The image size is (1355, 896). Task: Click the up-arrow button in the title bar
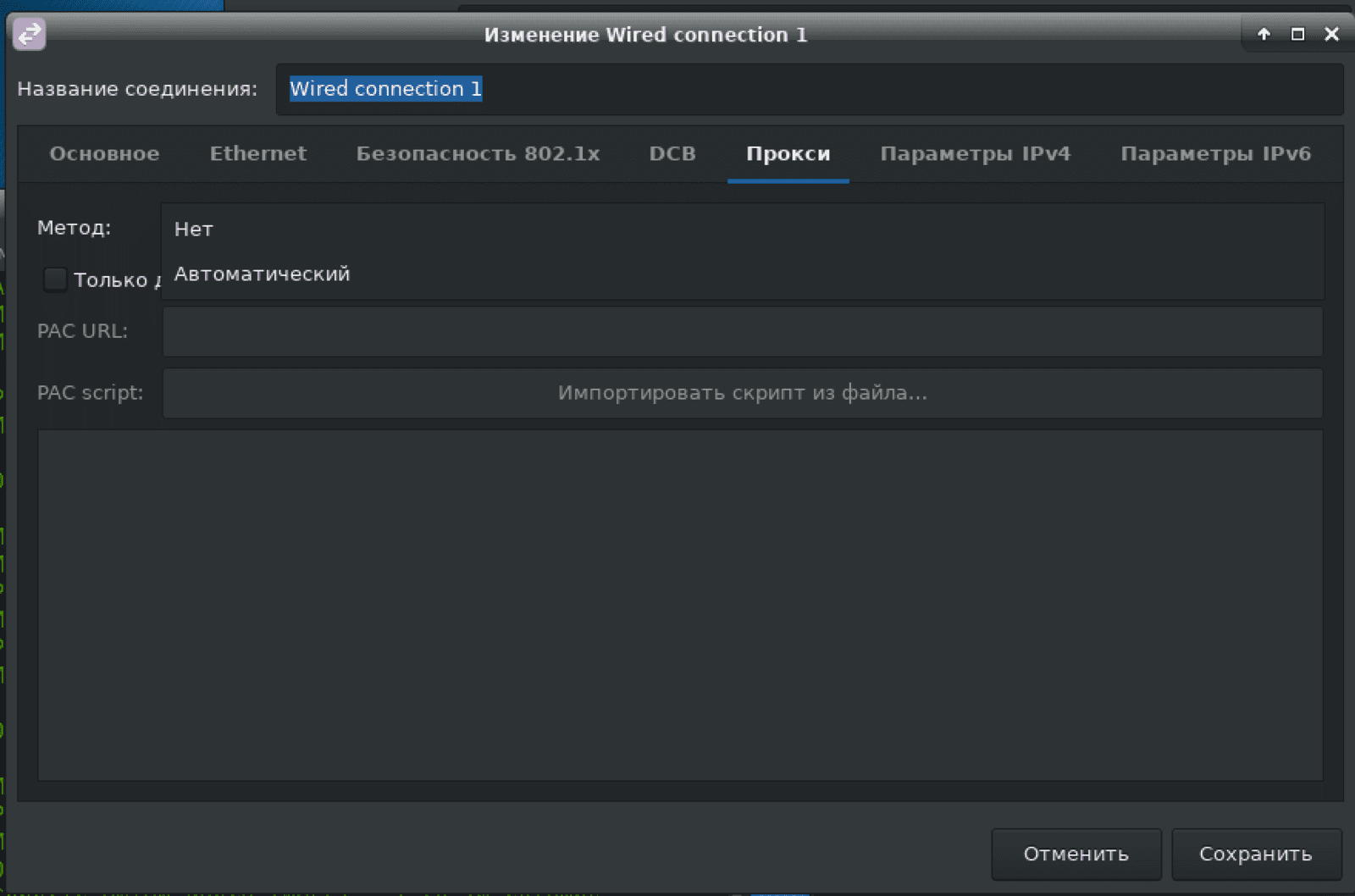1264,34
